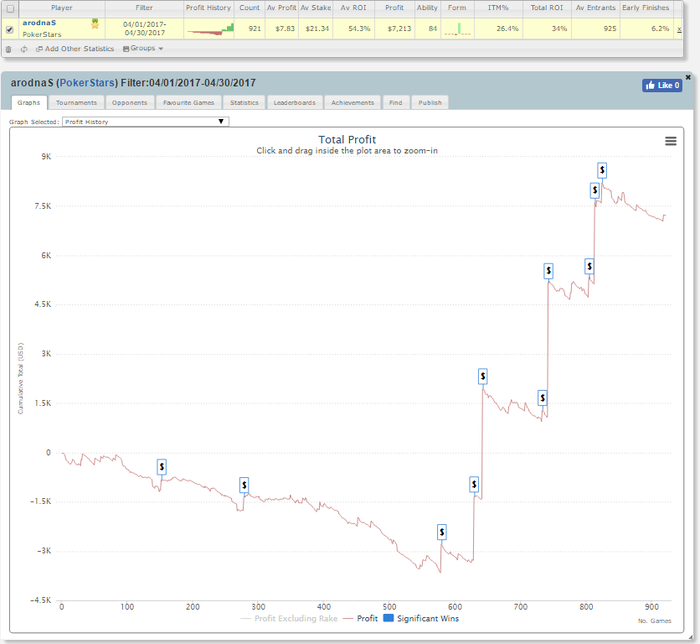Sort by the Total ROI column header
This screenshot has width=700, height=644.
(x=547, y=8)
